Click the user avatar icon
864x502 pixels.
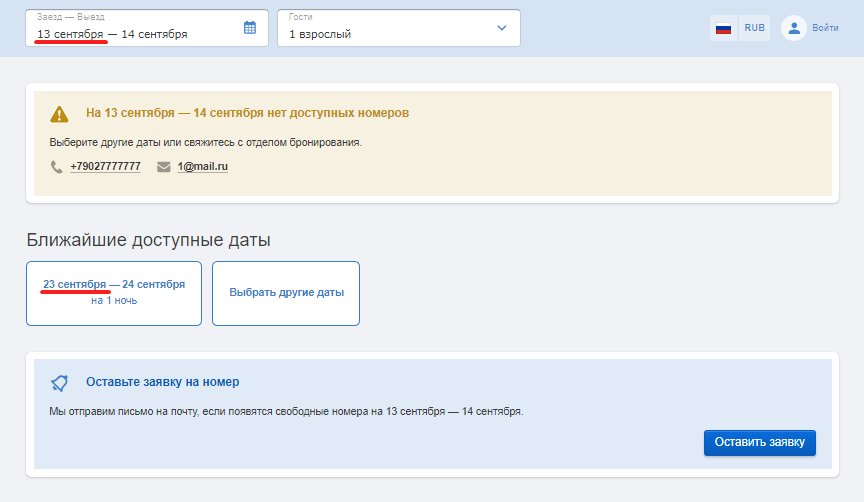pos(793,28)
